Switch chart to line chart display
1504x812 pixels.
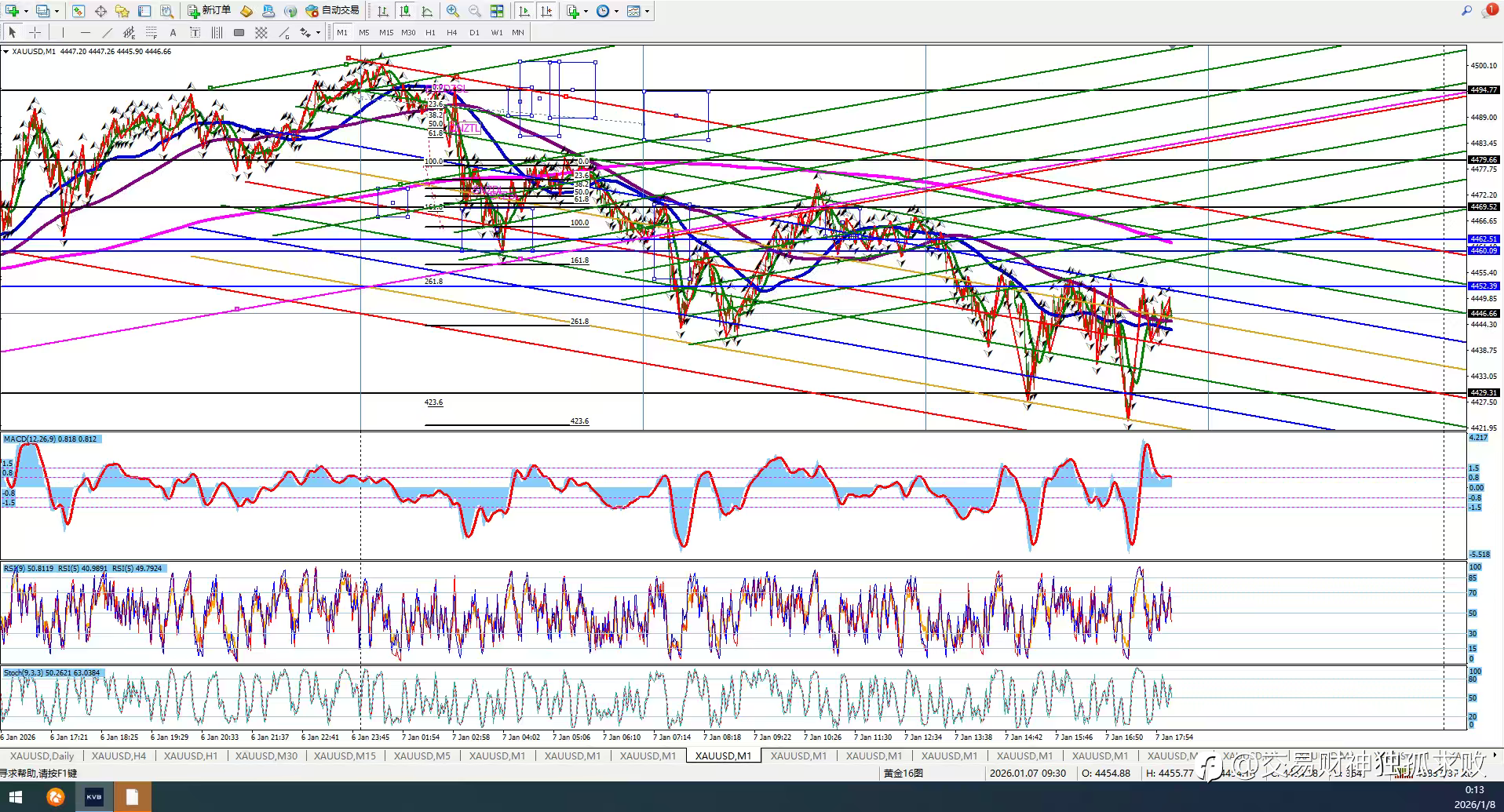[x=427, y=11]
